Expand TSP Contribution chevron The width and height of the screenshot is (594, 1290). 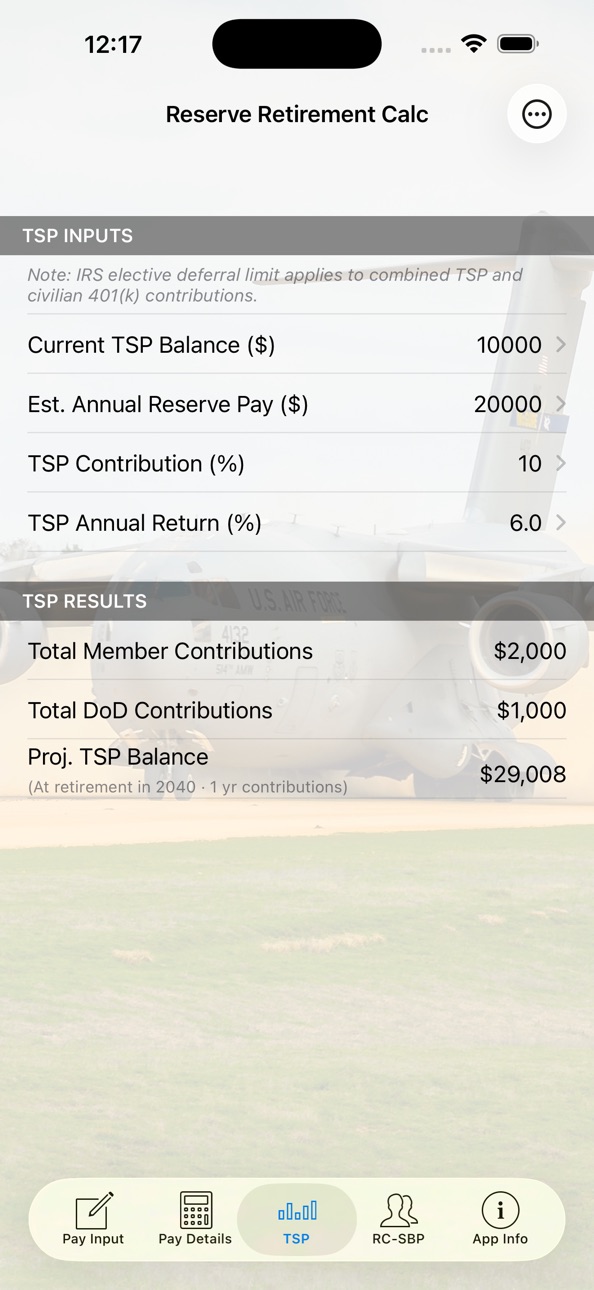[x=561, y=463]
